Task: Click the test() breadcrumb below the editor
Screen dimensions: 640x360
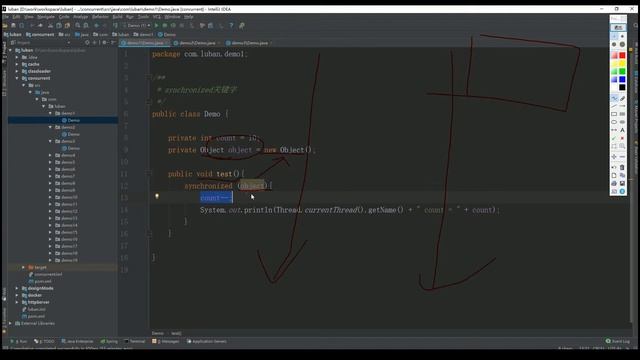Action: coord(176,333)
